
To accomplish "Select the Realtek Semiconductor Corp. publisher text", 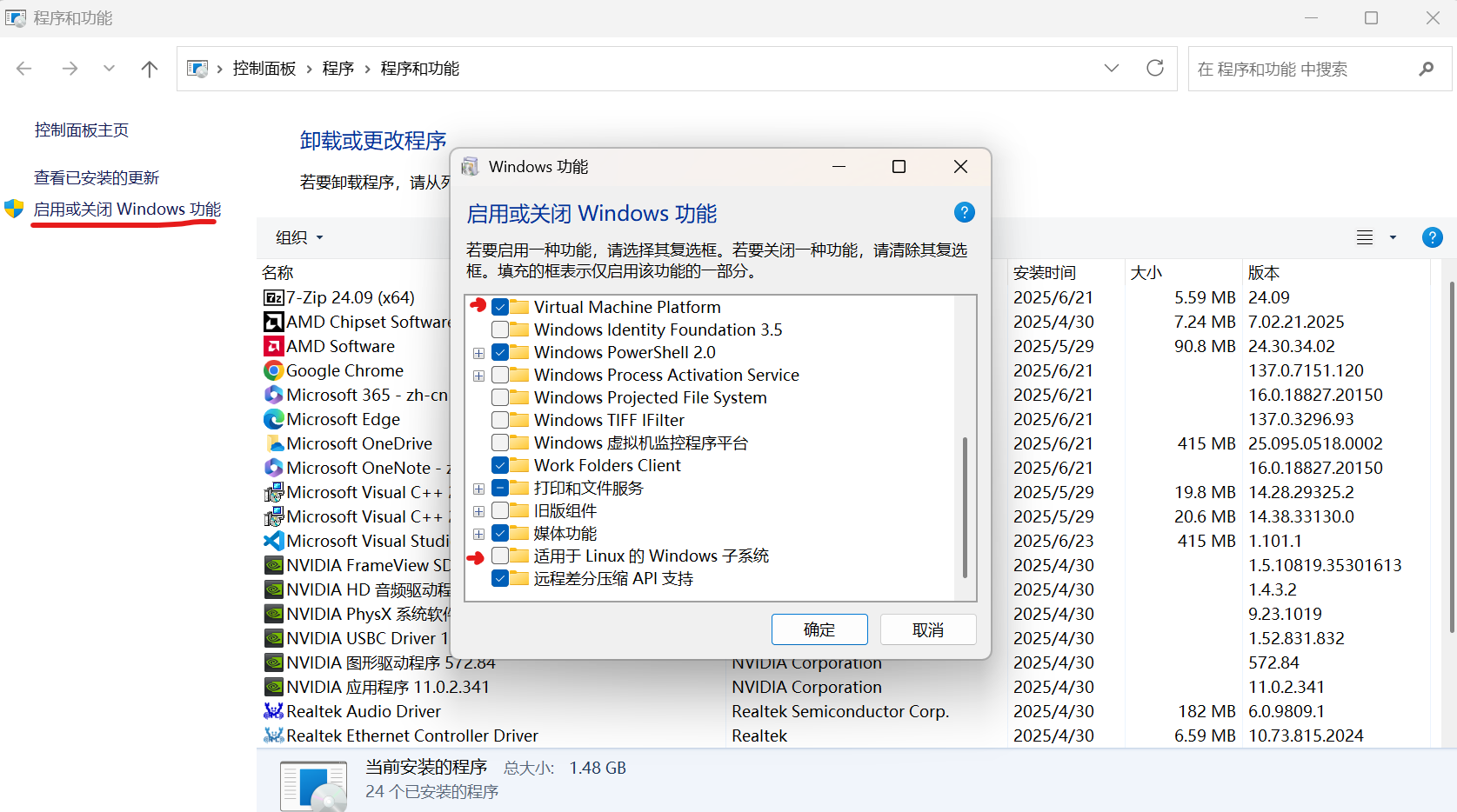I will [840, 711].
